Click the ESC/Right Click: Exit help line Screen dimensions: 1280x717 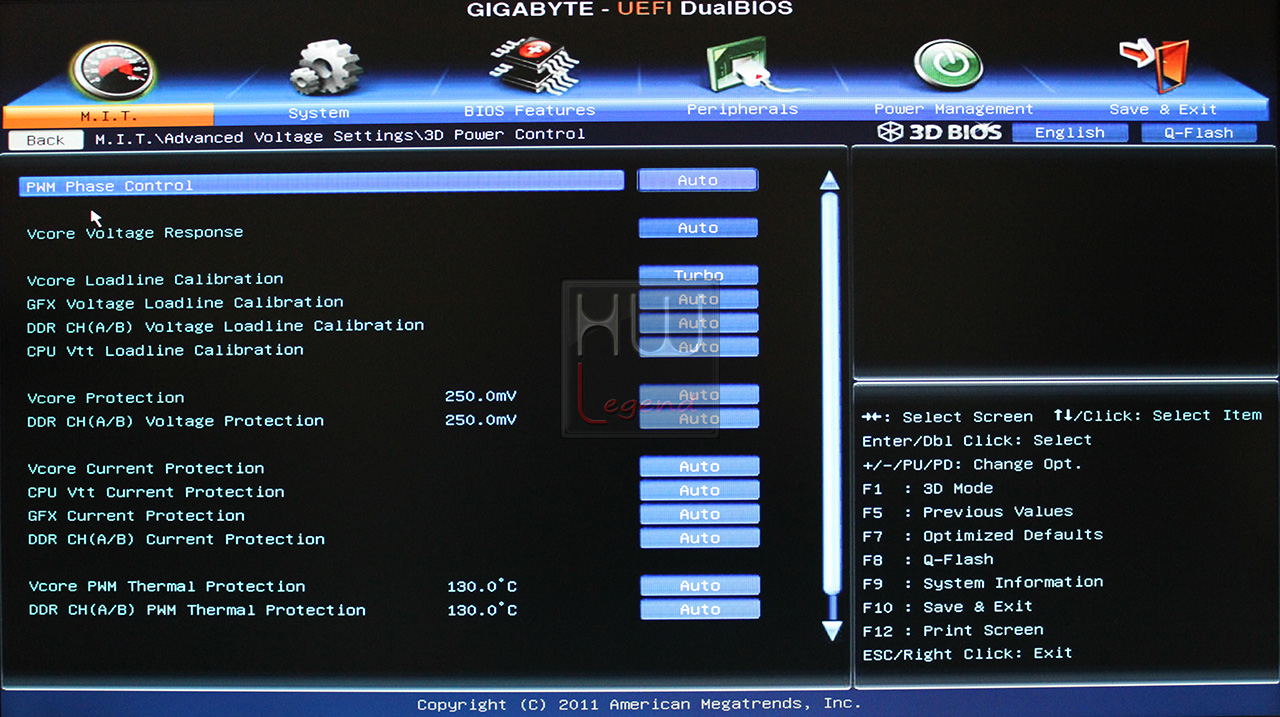coord(968,654)
